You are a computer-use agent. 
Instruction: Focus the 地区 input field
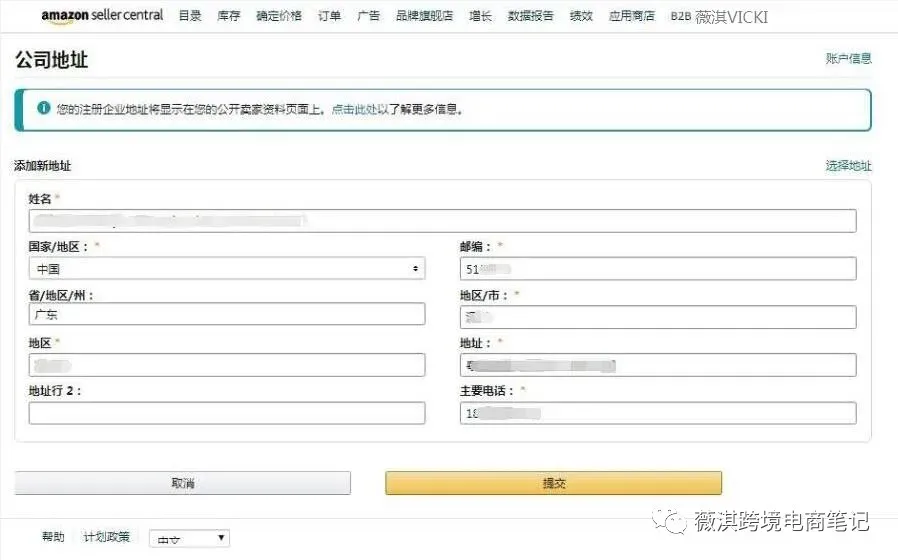point(227,365)
